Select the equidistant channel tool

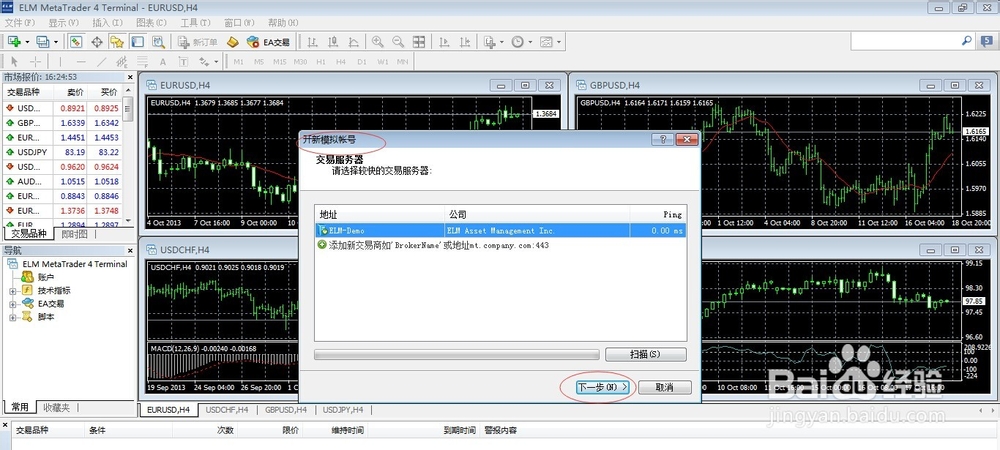[x=121, y=62]
